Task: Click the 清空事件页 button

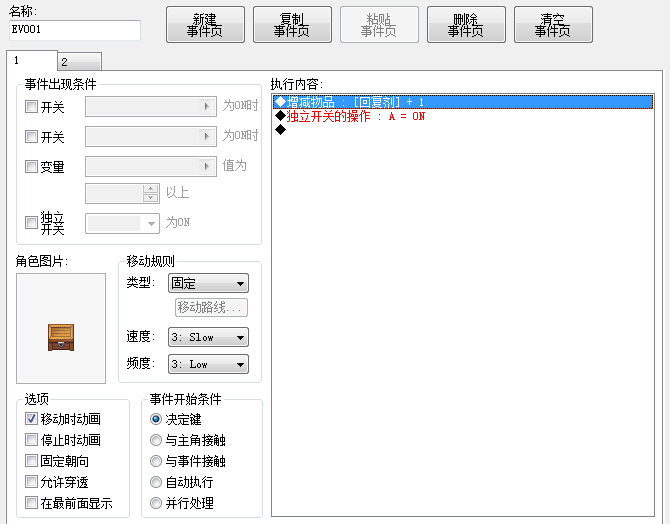Action: (x=553, y=25)
